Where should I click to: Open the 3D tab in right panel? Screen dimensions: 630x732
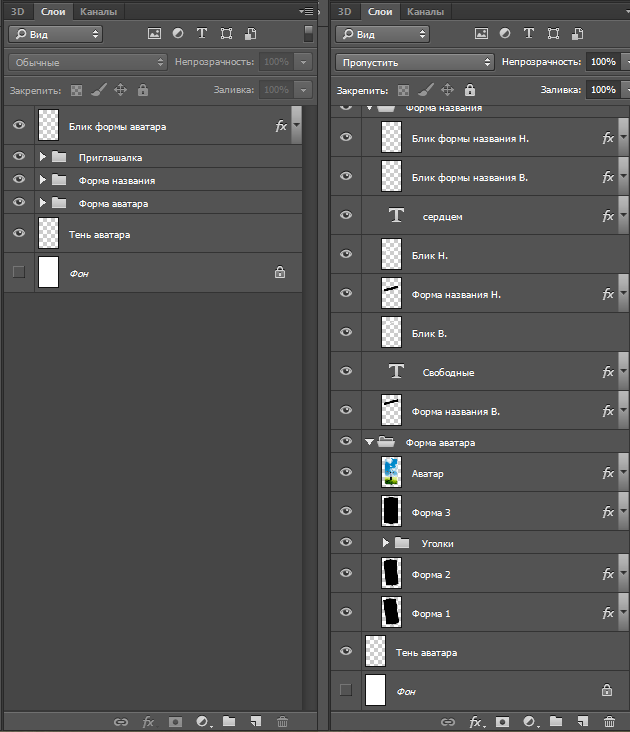tap(345, 11)
